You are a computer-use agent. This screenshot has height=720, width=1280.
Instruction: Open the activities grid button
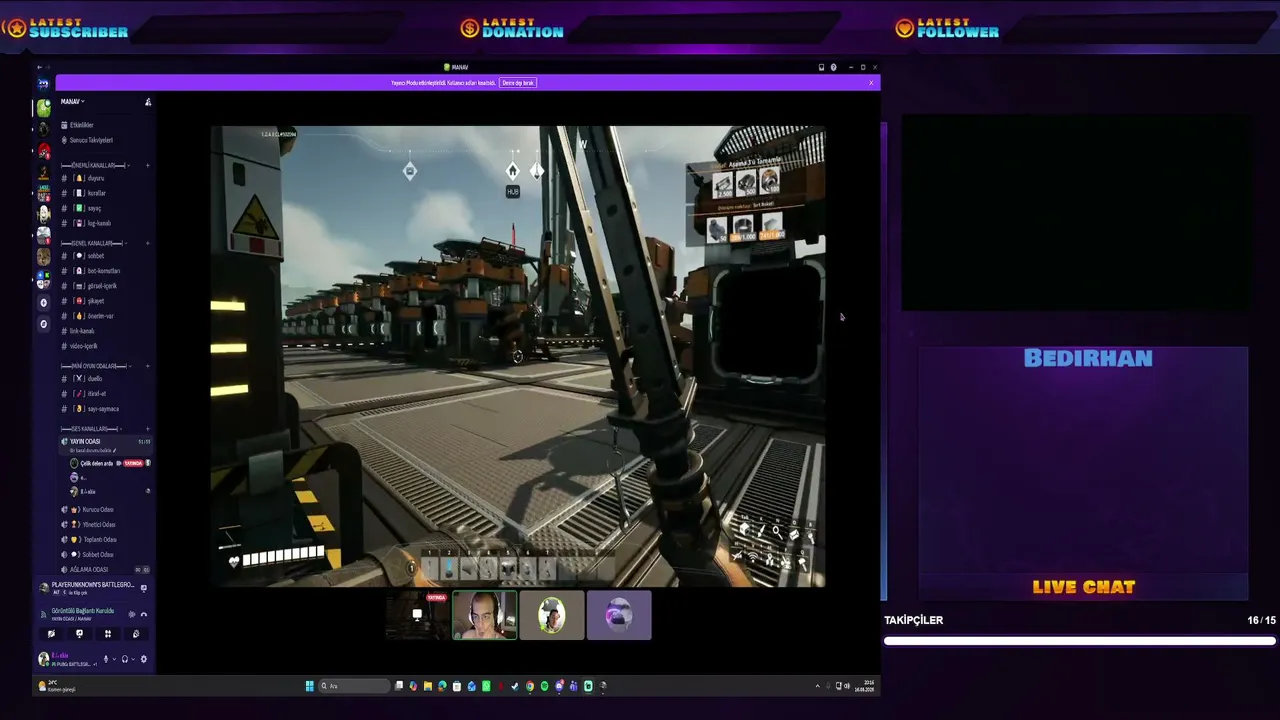(108, 634)
